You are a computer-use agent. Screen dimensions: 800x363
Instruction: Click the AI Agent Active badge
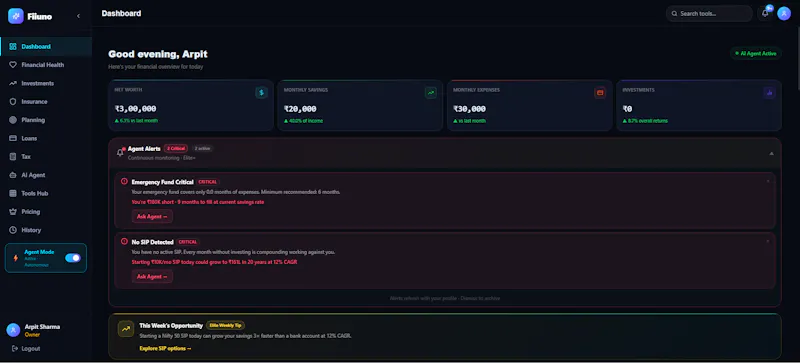point(756,53)
